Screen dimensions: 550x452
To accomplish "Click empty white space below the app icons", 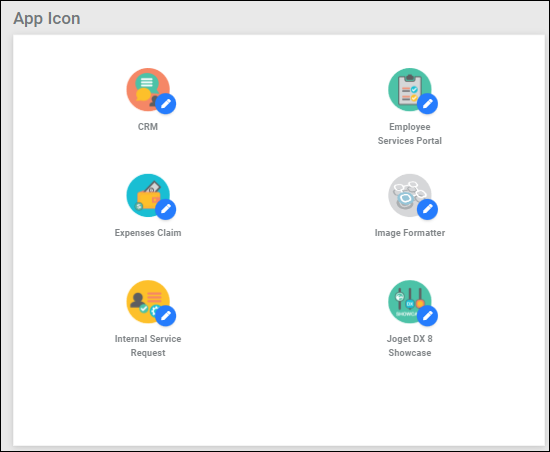I will point(279,403).
